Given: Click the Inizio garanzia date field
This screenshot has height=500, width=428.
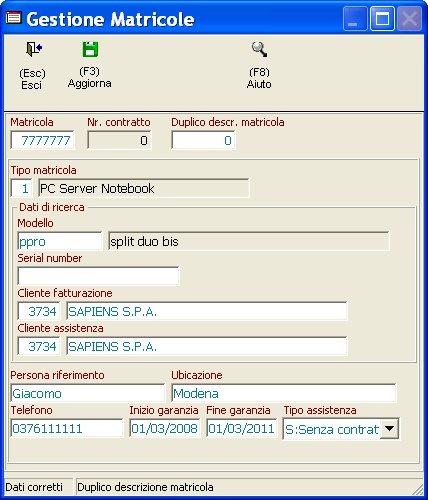Looking at the screenshot, I should (x=165, y=428).
